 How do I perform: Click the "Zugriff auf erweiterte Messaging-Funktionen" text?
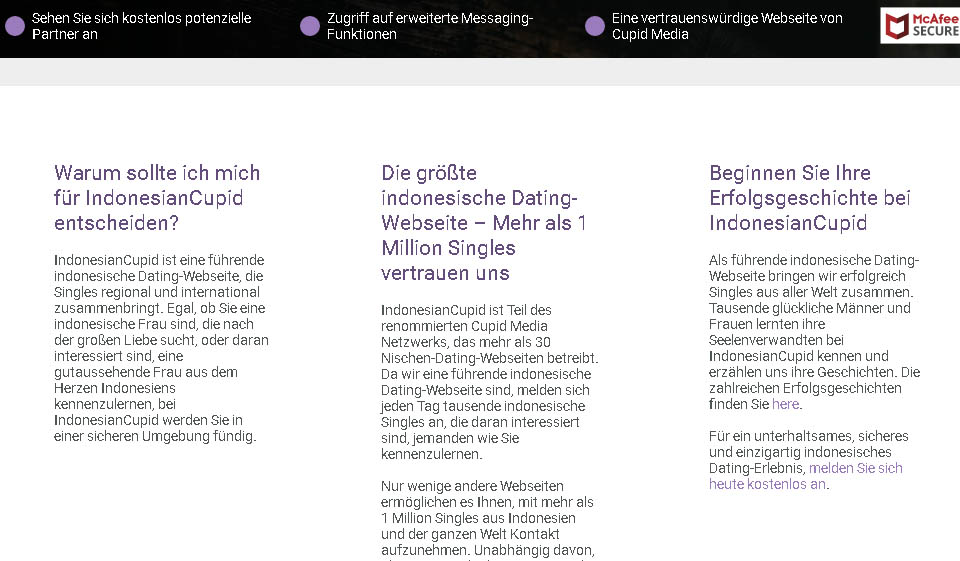coord(430,26)
